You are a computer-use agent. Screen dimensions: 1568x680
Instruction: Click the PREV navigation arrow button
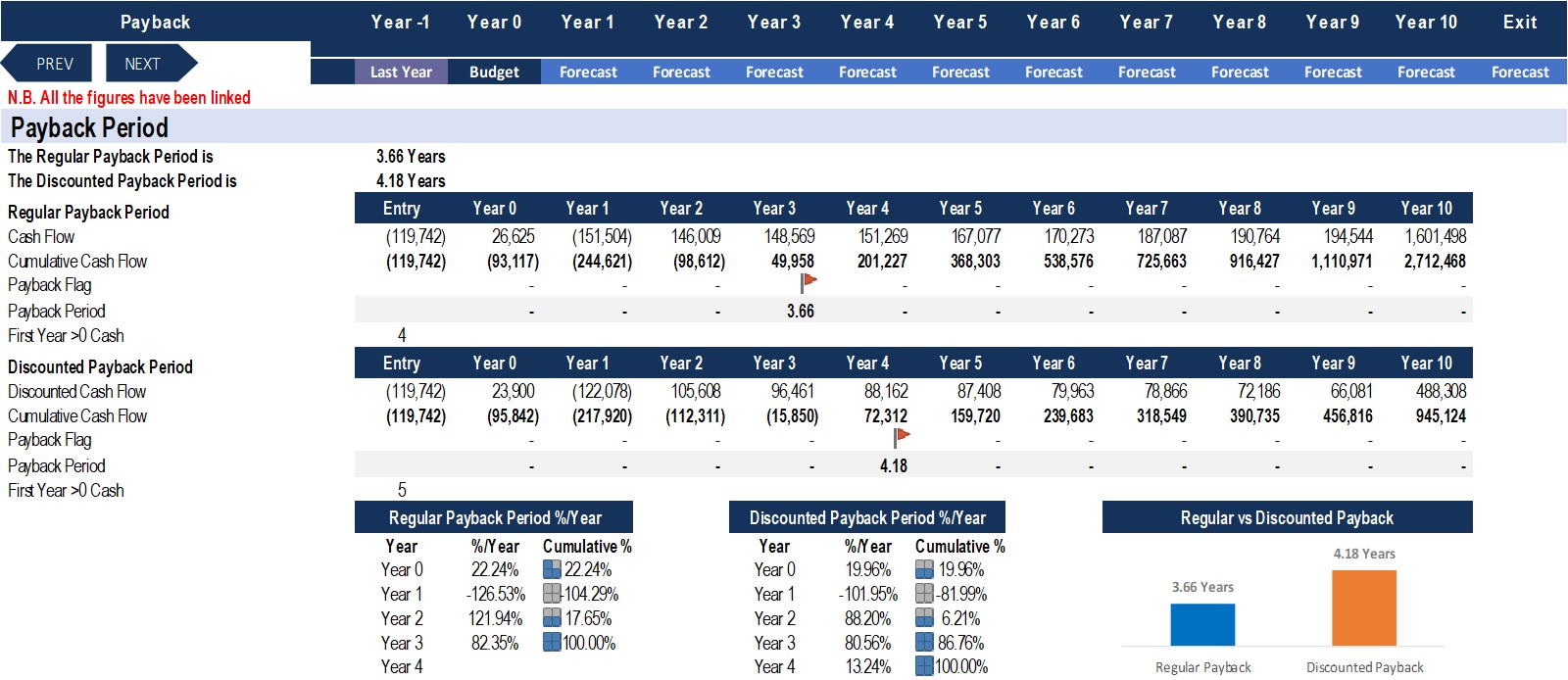49,64
